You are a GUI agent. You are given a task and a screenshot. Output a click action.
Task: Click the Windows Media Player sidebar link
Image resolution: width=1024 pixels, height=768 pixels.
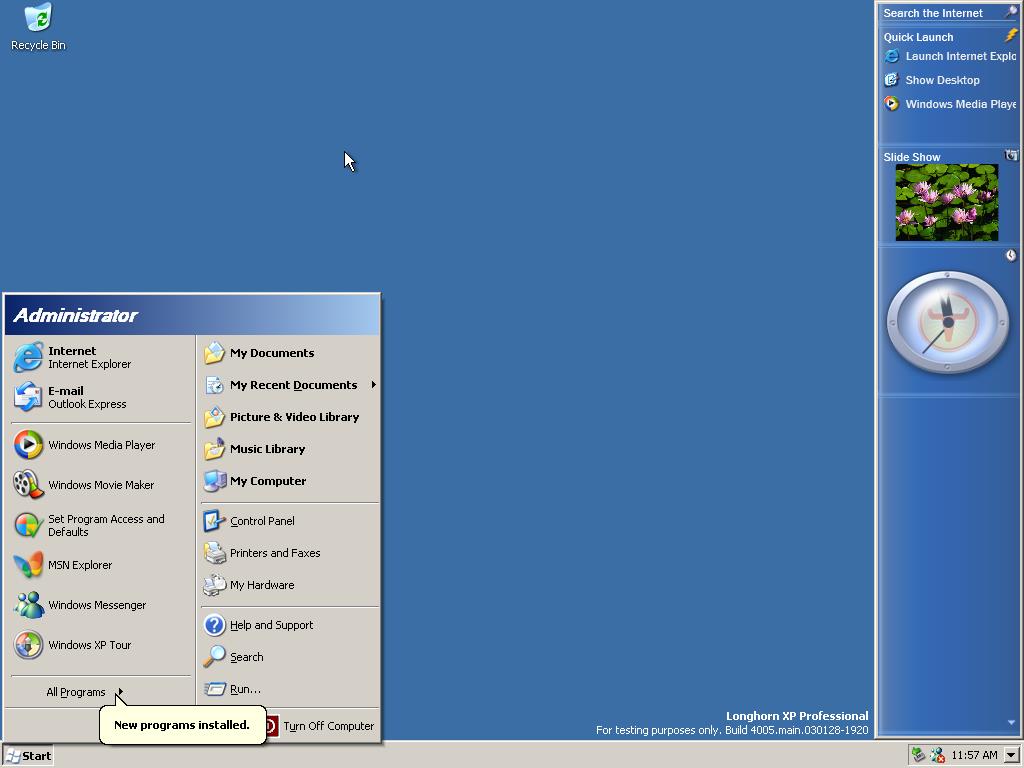[x=961, y=104]
